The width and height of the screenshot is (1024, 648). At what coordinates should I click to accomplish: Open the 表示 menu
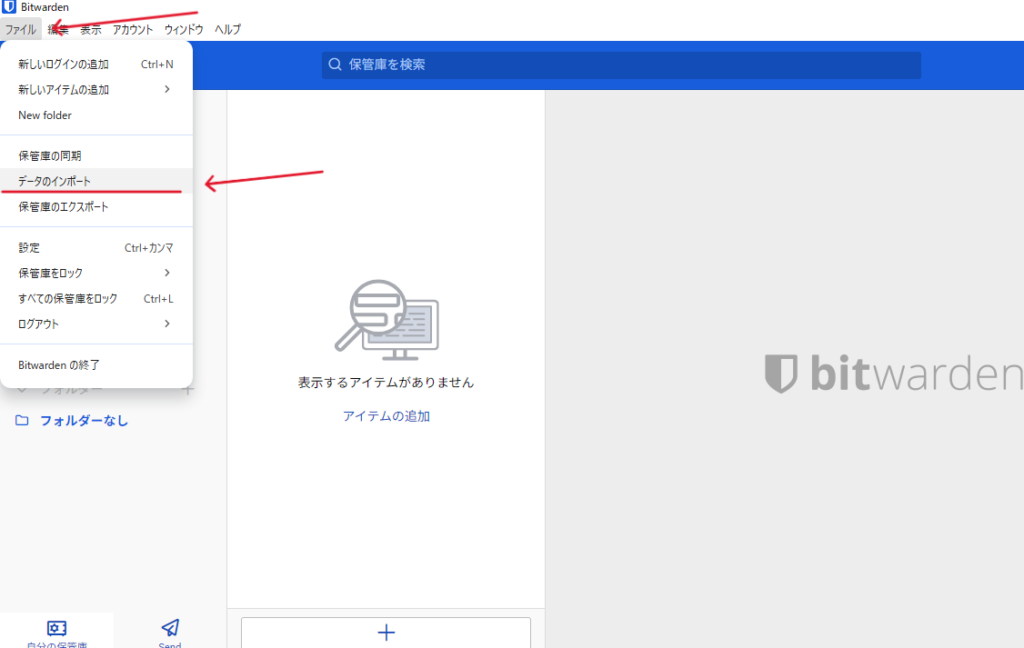coord(91,29)
